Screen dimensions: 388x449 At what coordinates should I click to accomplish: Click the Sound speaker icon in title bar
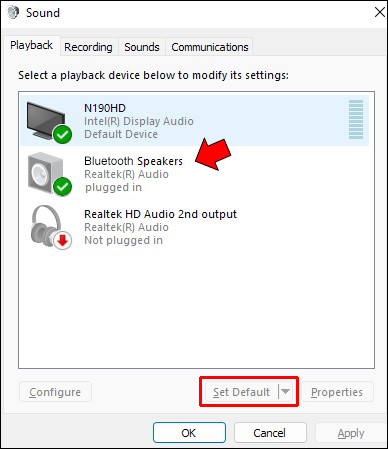13,13
